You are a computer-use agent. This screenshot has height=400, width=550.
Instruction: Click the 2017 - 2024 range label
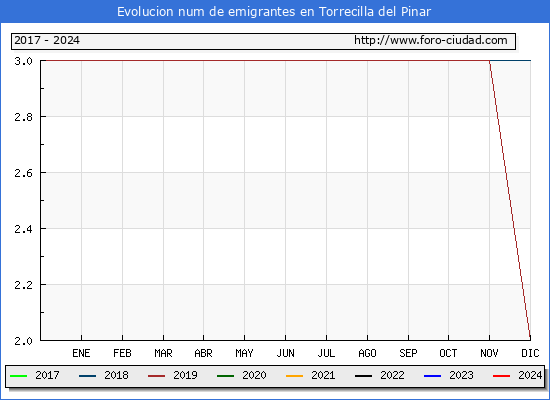click(47, 40)
